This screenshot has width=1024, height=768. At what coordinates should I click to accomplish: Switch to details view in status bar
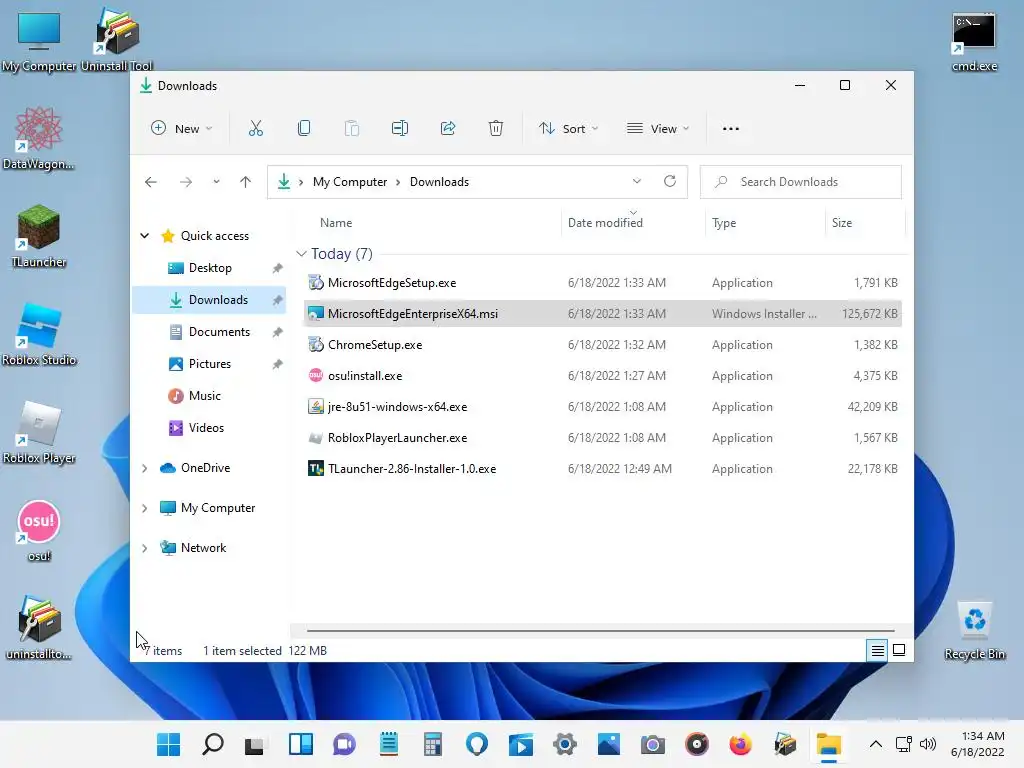tap(877, 650)
